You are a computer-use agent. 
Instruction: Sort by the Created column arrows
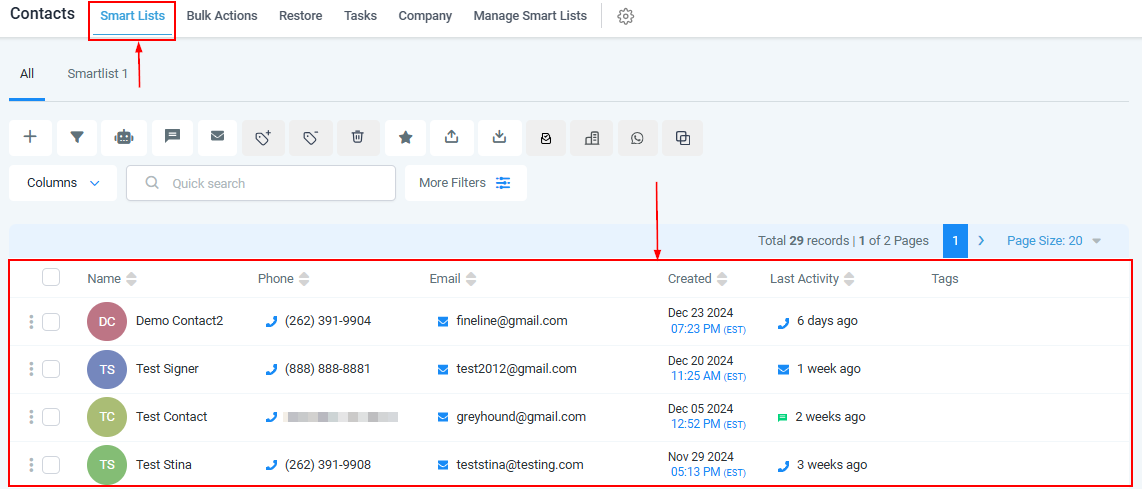pos(722,278)
